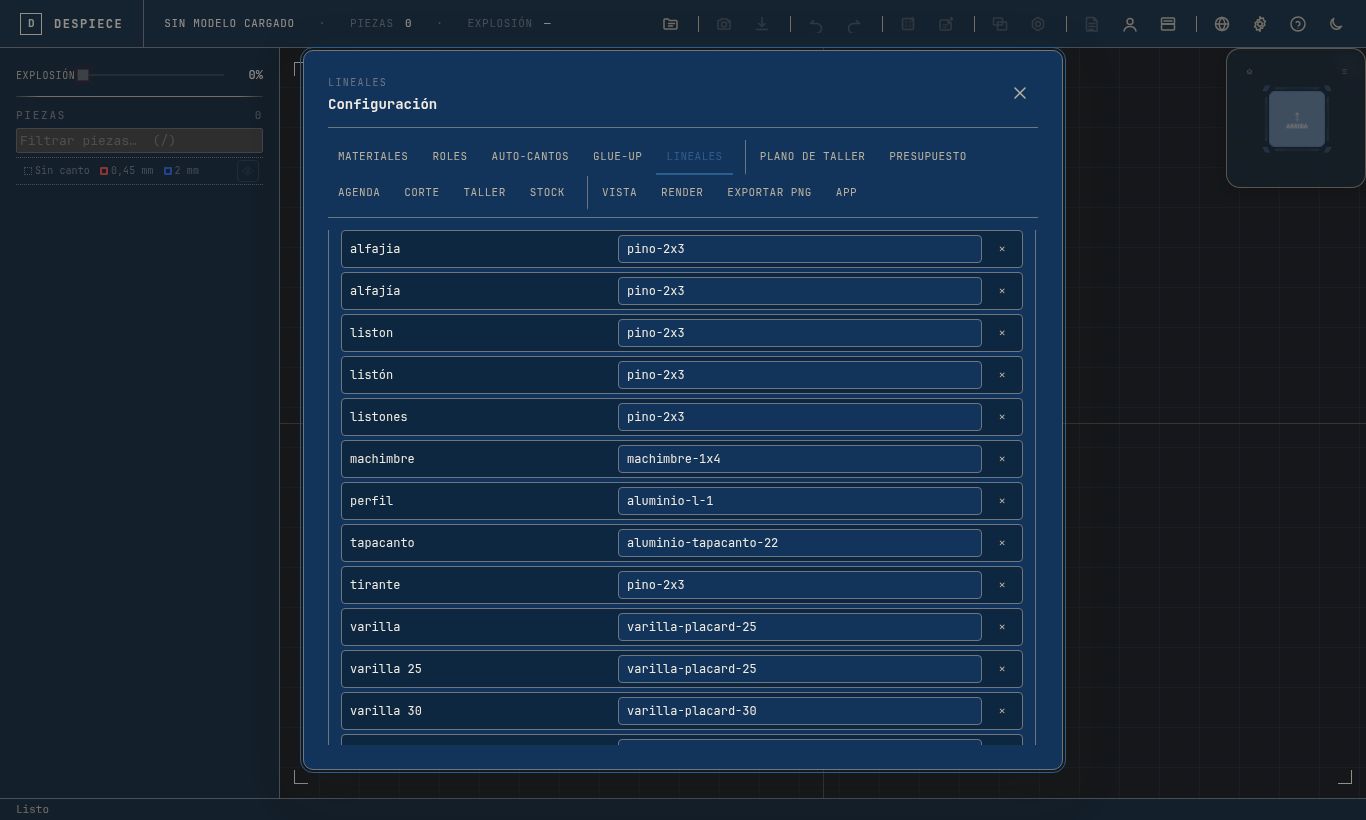Click the Listo status bar text

pos(32,810)
